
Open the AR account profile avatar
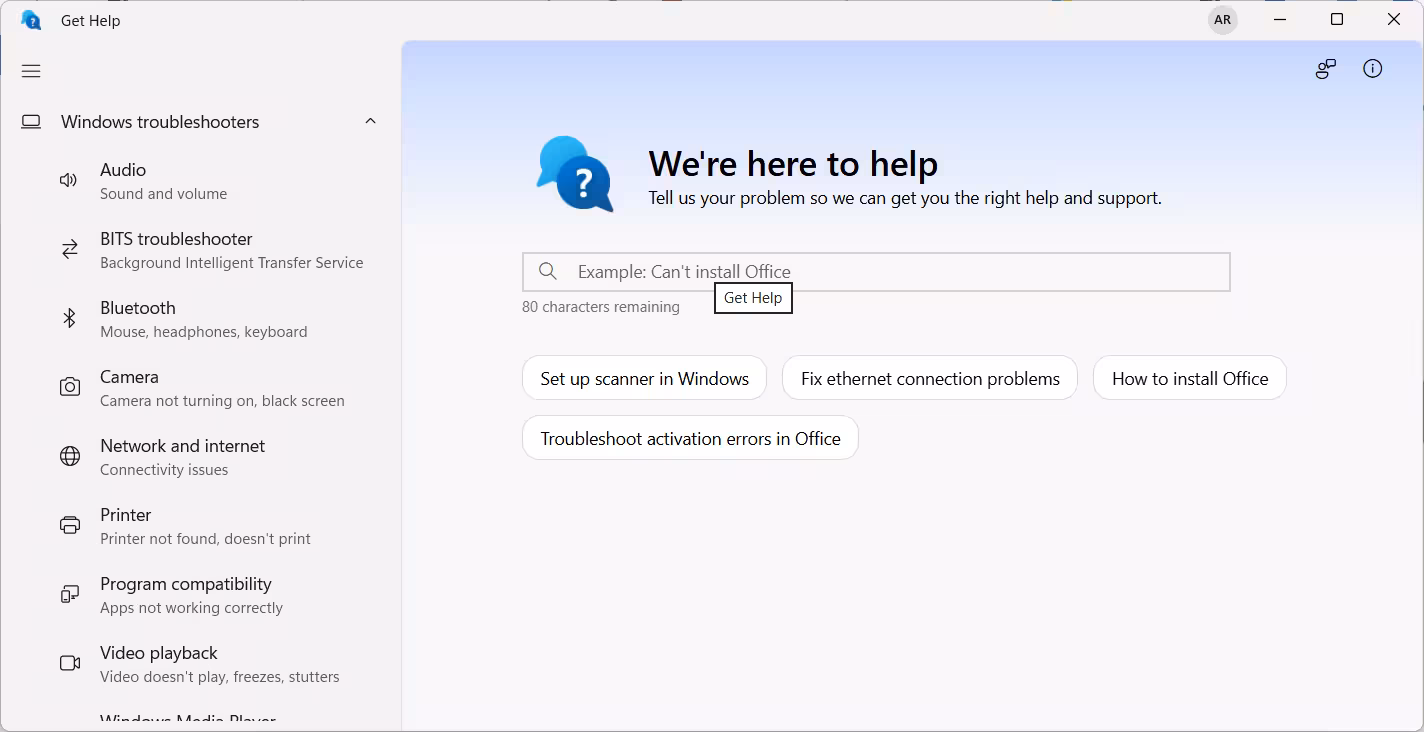pyautogui.click(x=1222, y=20)
